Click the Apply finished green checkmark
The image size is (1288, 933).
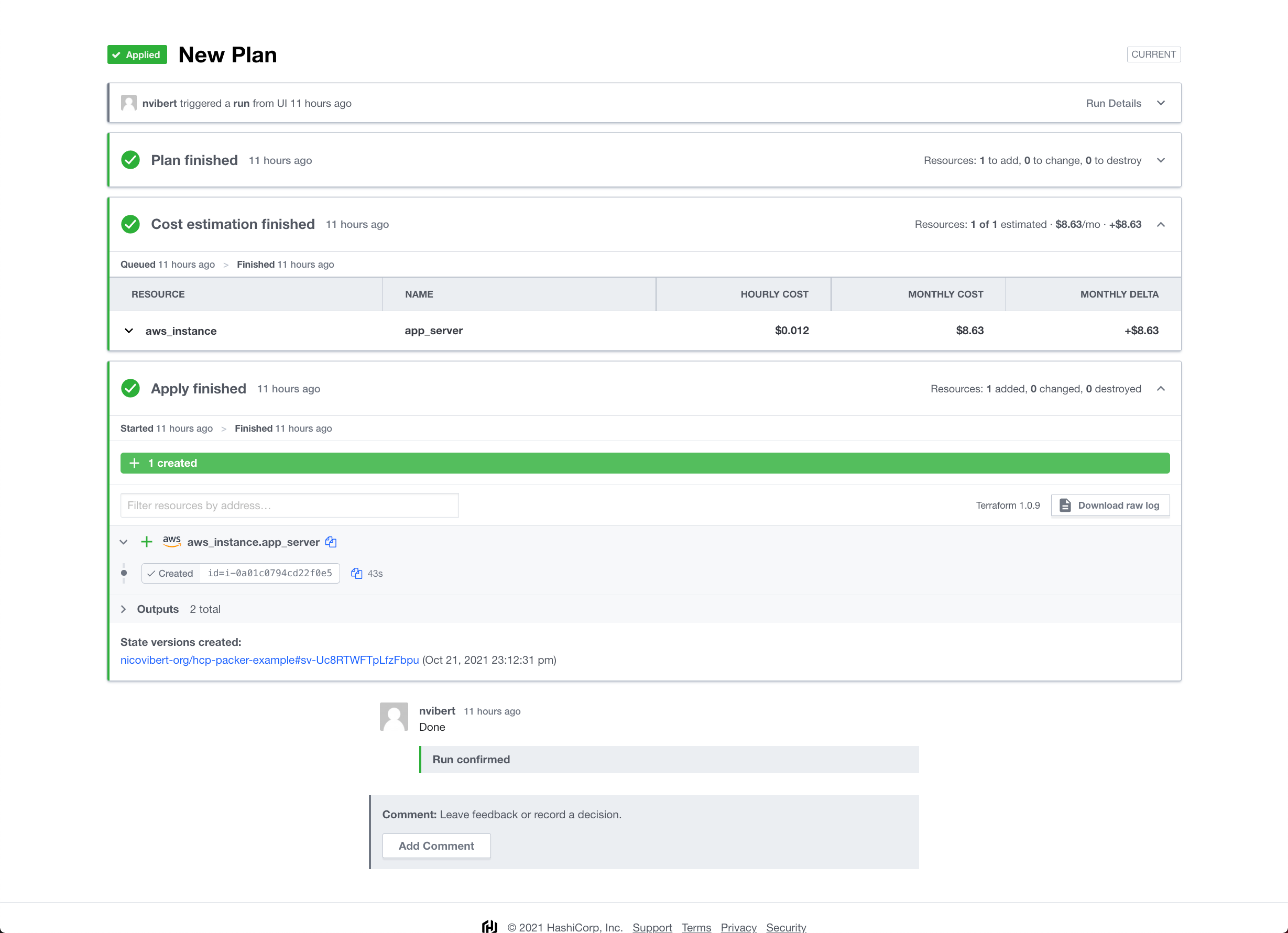pos(130,388)
